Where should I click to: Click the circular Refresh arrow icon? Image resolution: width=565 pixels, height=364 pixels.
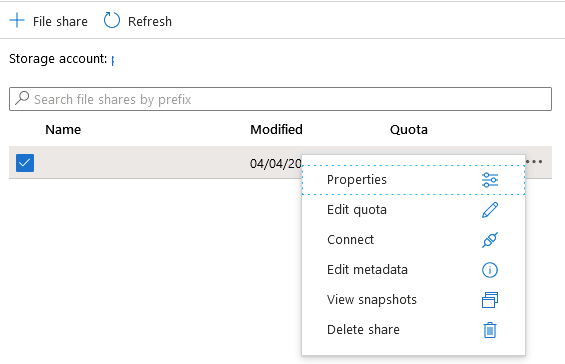(112, 20)
